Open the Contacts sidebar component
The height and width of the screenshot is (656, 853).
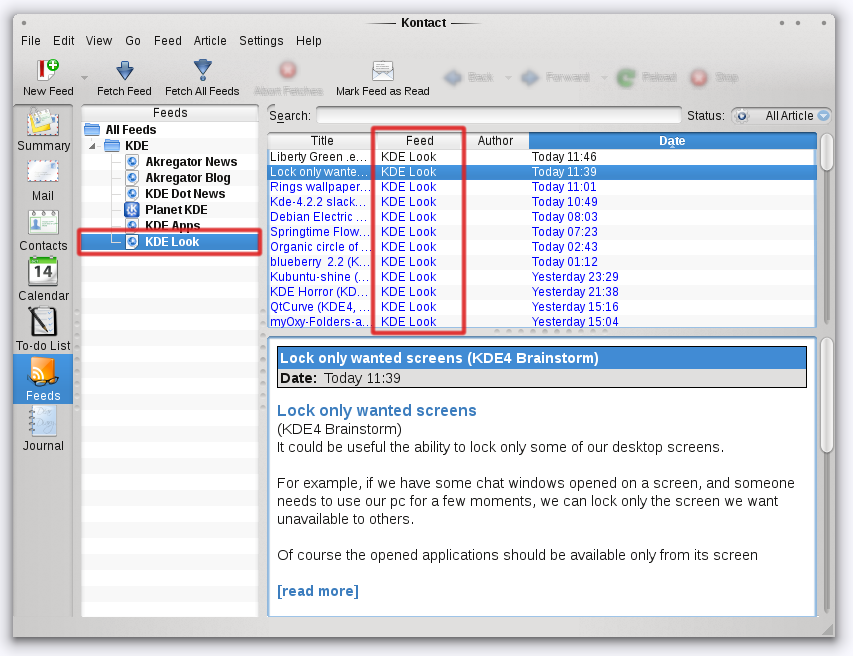pyautogui.click(x=43, y=231)
